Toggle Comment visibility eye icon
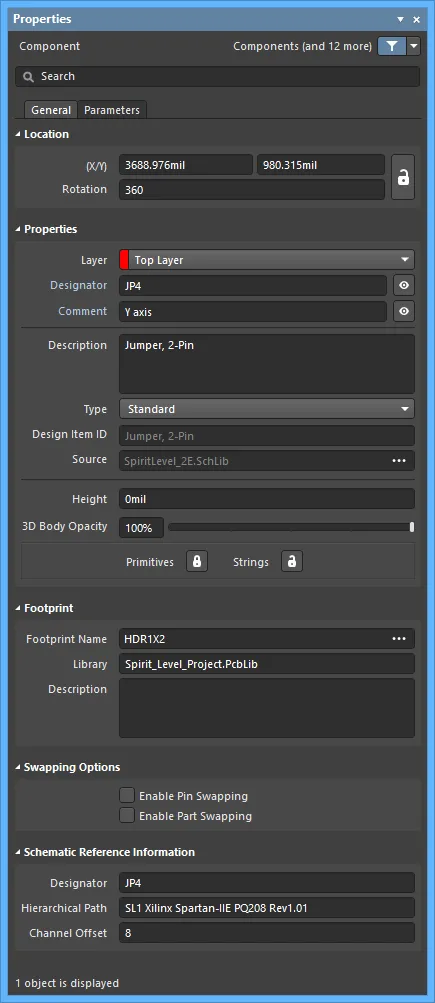Screen dimensions: 435x1003 click(x=404, y=312)
